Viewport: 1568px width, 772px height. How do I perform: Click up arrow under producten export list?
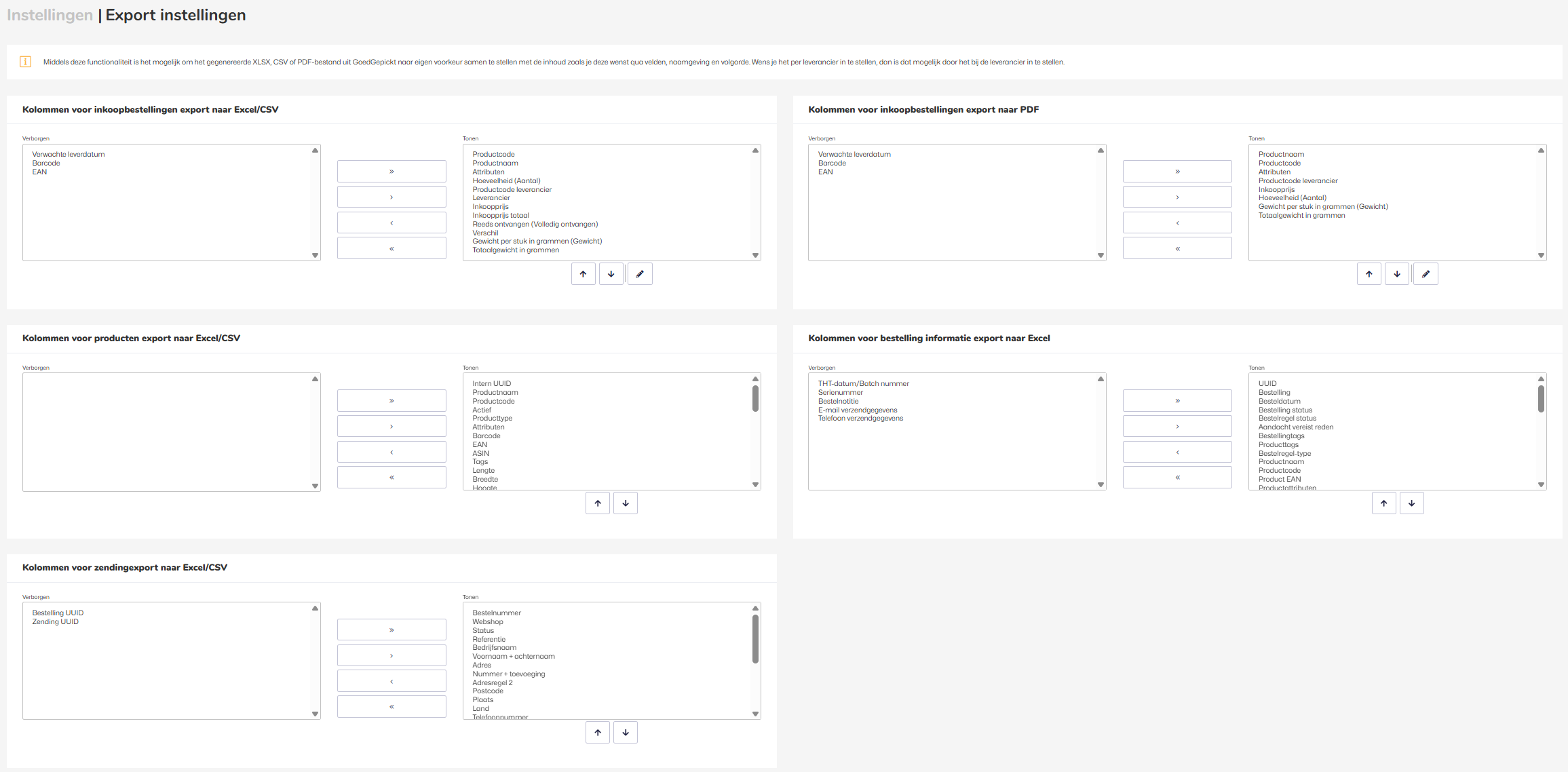pyautogui.click(x=597, y=503)
